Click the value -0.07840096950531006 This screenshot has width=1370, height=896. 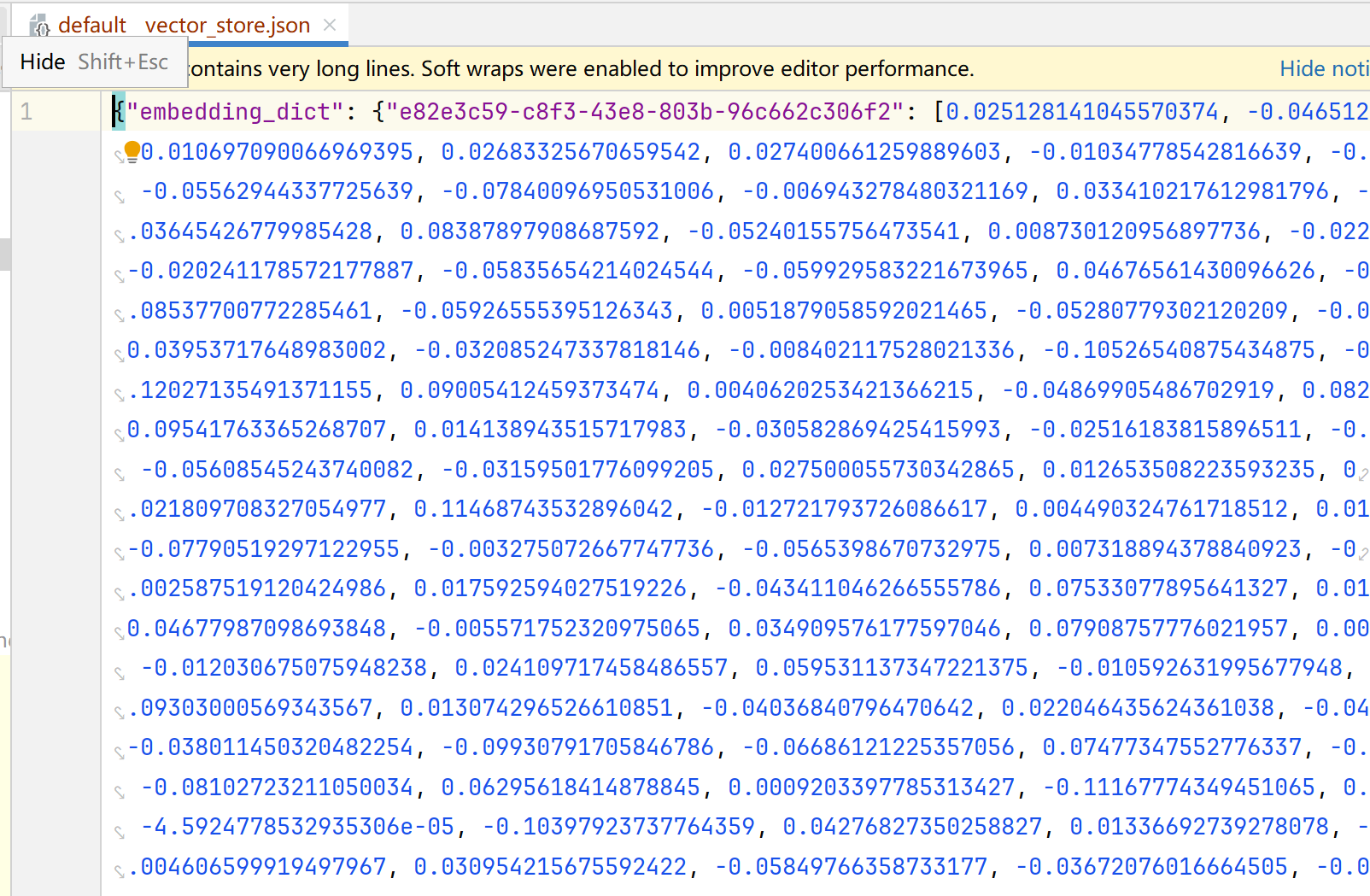577,191
